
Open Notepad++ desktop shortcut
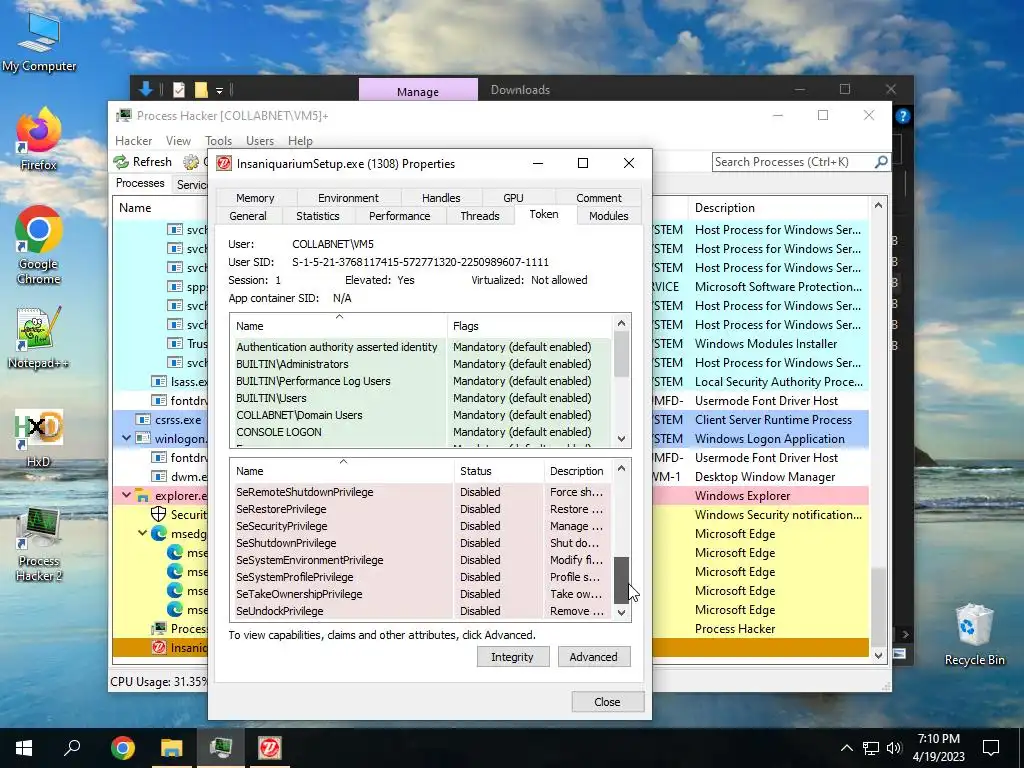tap(39, 337)
